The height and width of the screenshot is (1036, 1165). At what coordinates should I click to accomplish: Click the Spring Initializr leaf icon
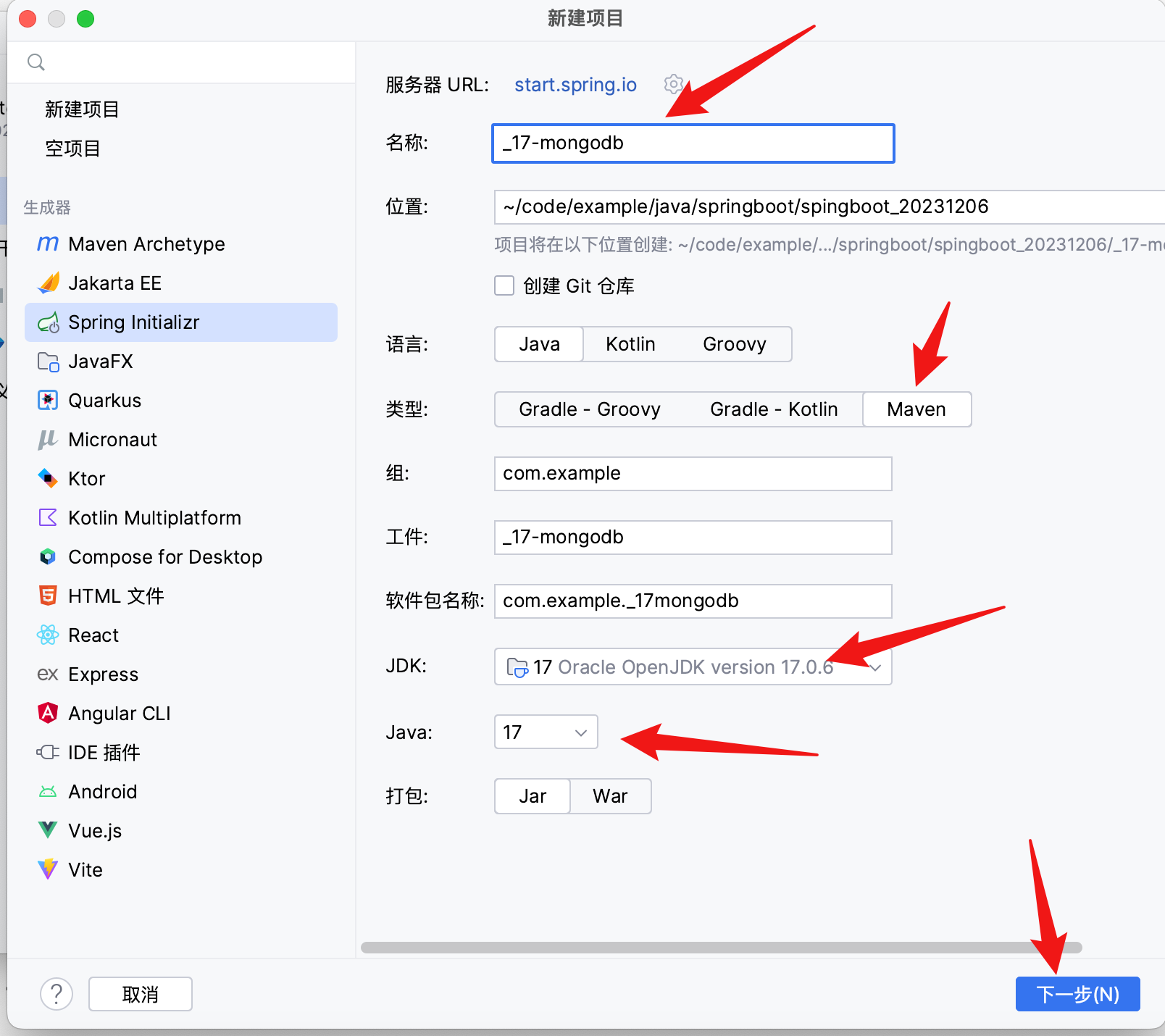coord(48,322)
